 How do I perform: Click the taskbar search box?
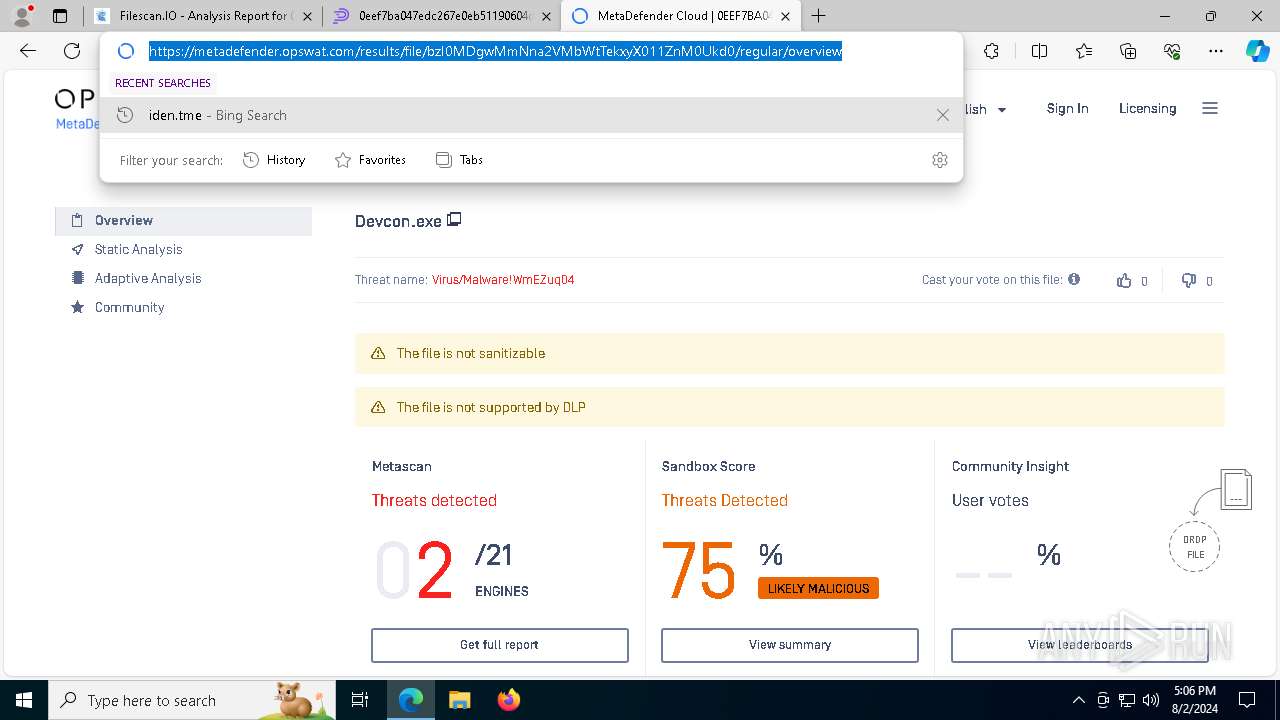tap(192, 700)
